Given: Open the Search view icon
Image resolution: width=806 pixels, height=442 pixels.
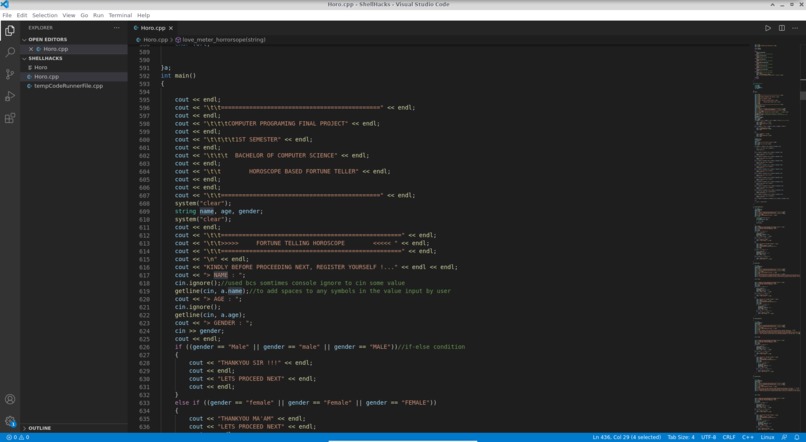Looking at the screenshot, I should pyautogui.click(x=10, y=52).
